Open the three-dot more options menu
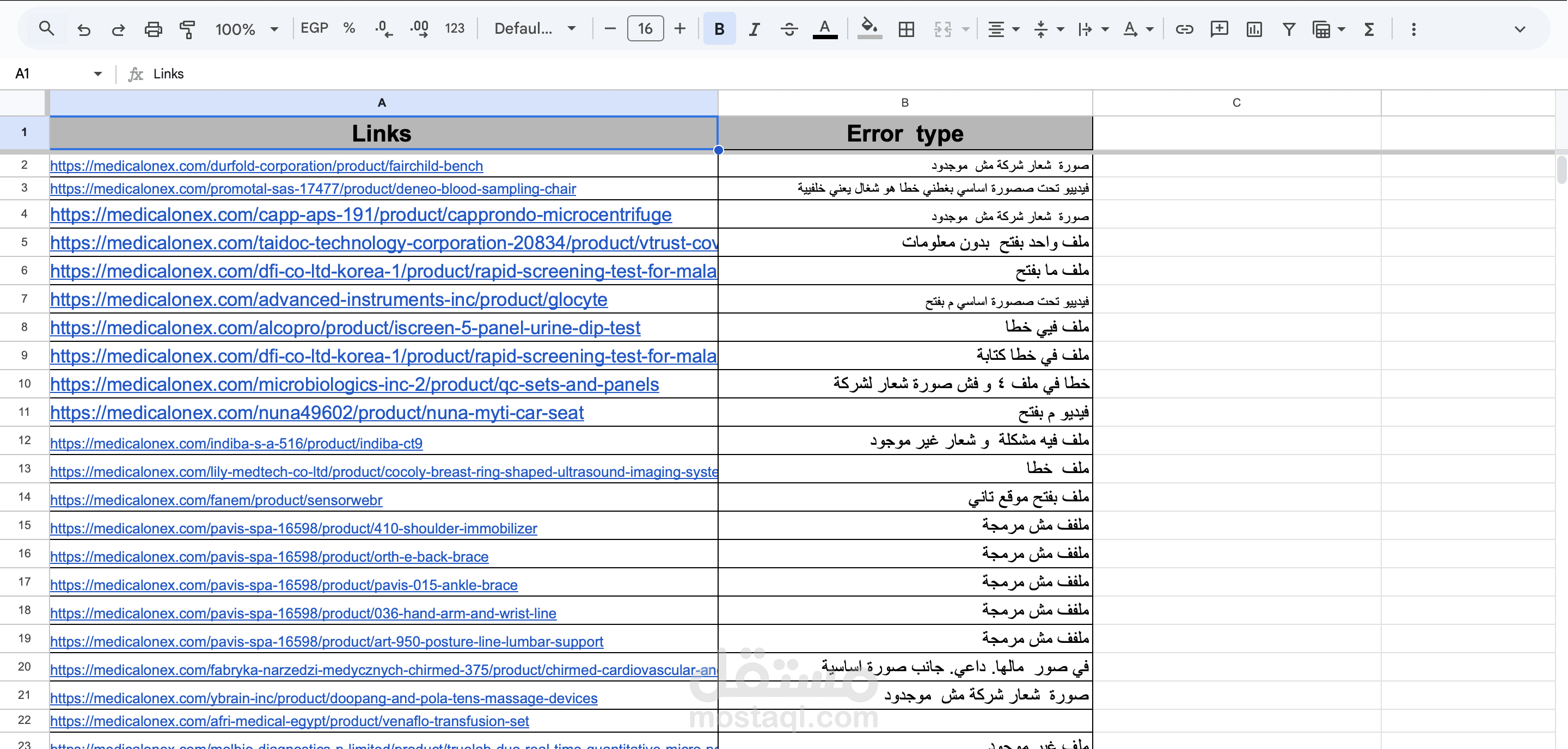Screen dimensions: 1568x749 coord(1413,29)
